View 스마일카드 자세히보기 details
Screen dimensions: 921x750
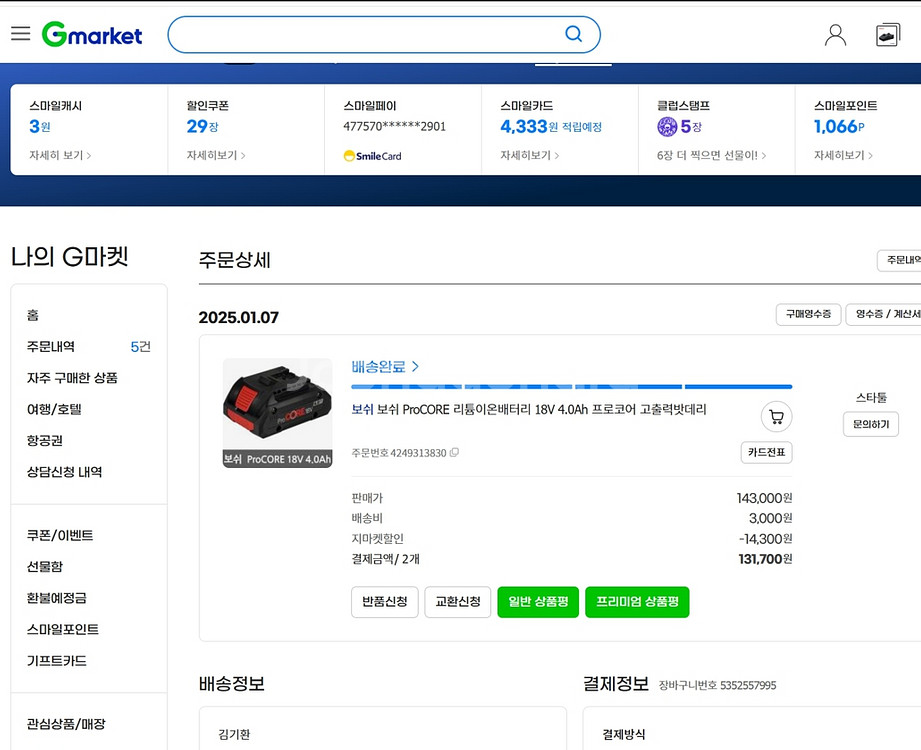tap(529, 155)
